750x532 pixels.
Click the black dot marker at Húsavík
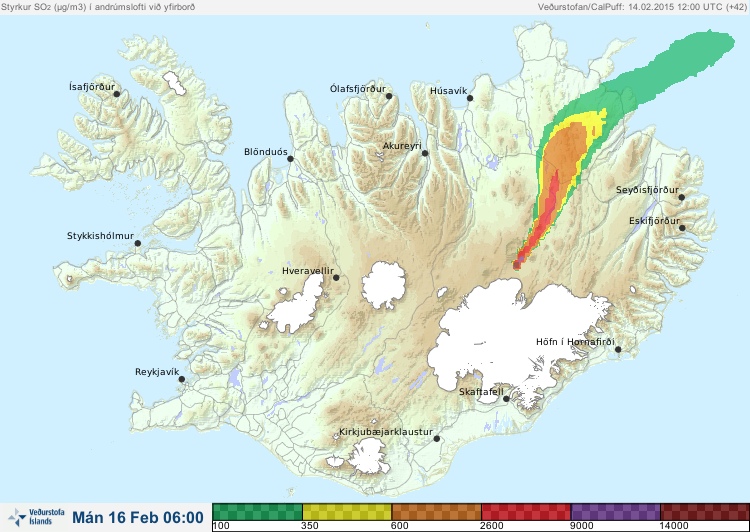[470, 98]
